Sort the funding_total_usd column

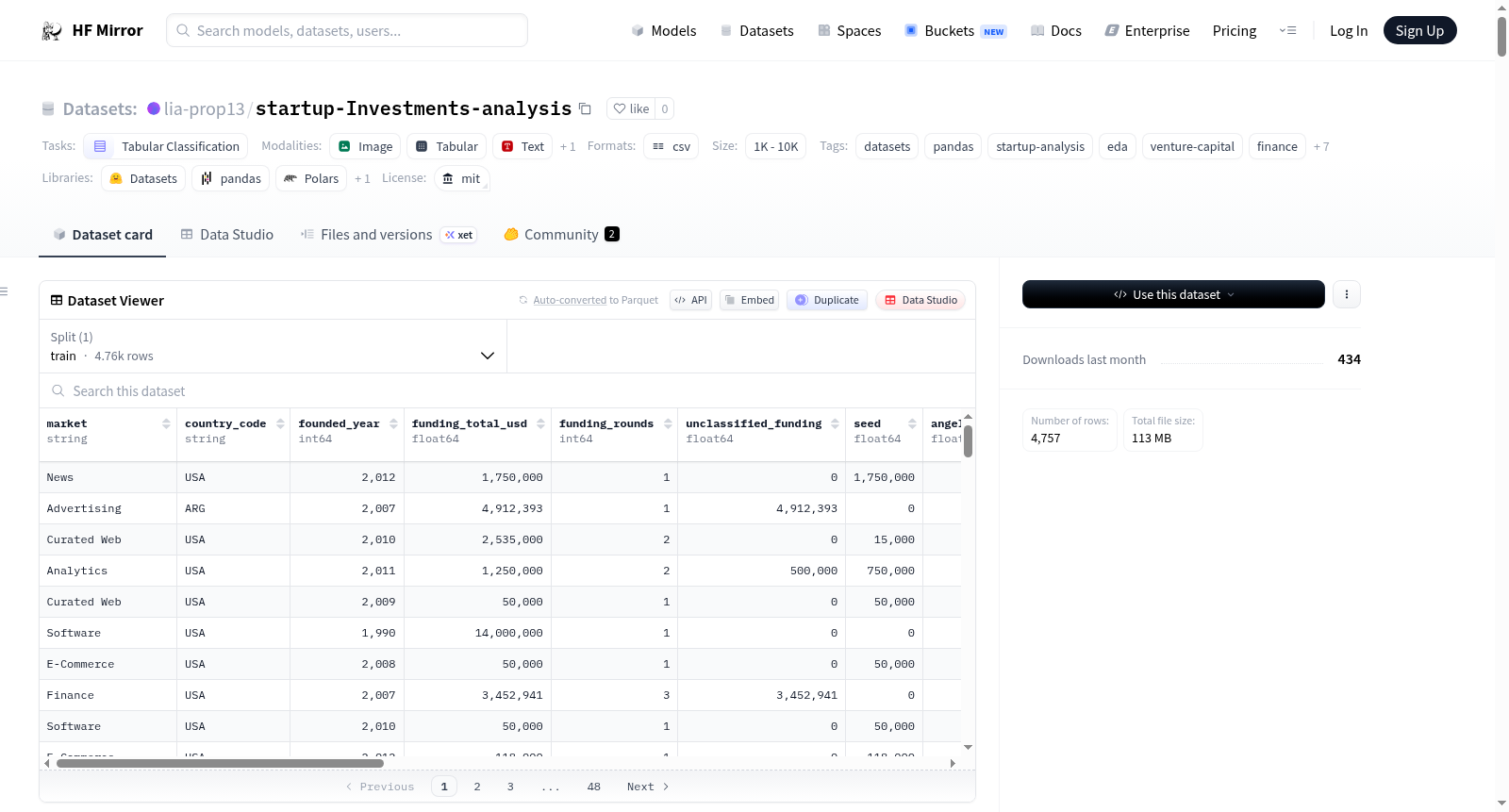pos(540,423)
